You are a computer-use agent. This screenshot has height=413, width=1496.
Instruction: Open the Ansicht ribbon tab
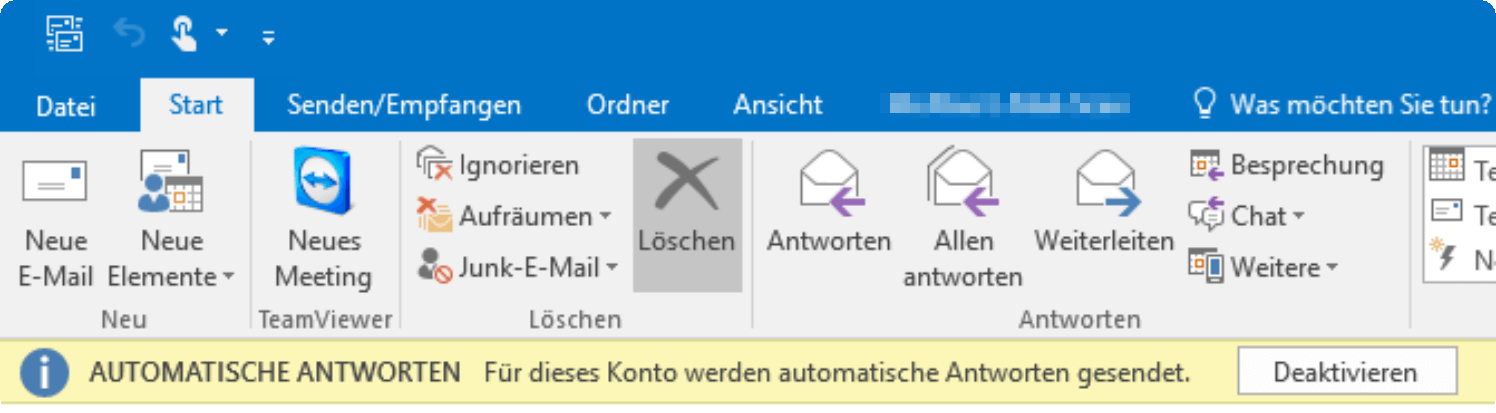(778, 105)
